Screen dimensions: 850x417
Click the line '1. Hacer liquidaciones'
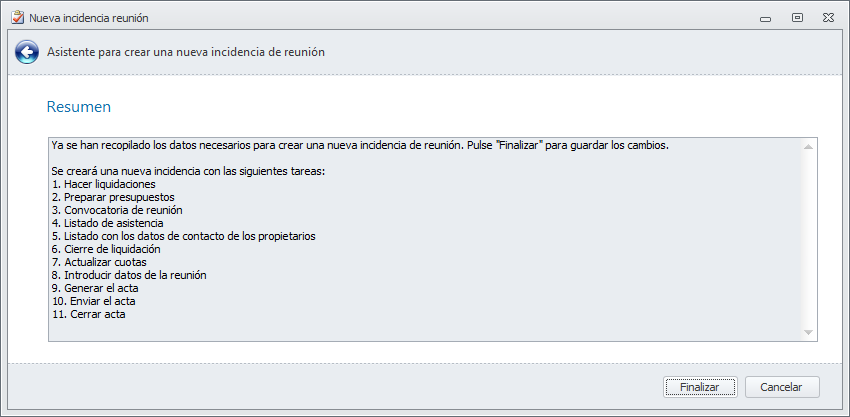coord(104,184)
